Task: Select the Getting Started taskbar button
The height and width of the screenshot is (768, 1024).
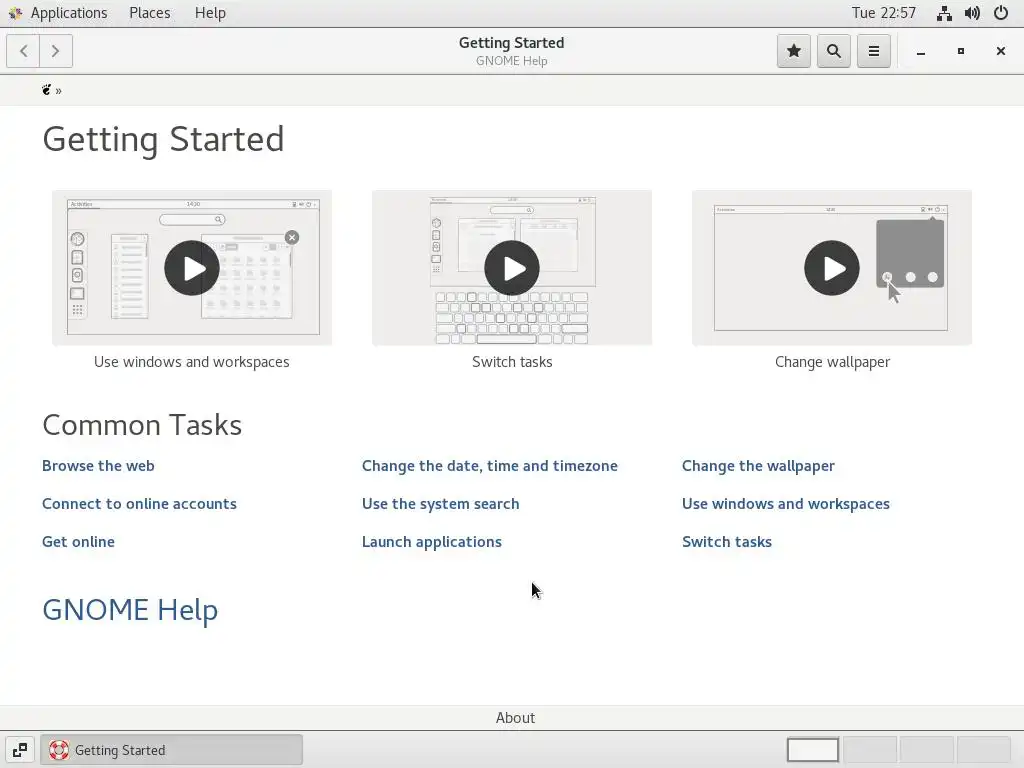Action: coord(172,750)
